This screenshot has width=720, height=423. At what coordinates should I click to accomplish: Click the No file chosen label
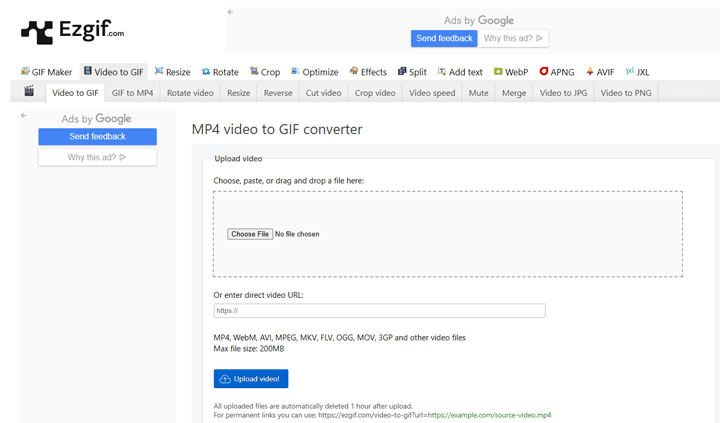[x=297, y=234]
